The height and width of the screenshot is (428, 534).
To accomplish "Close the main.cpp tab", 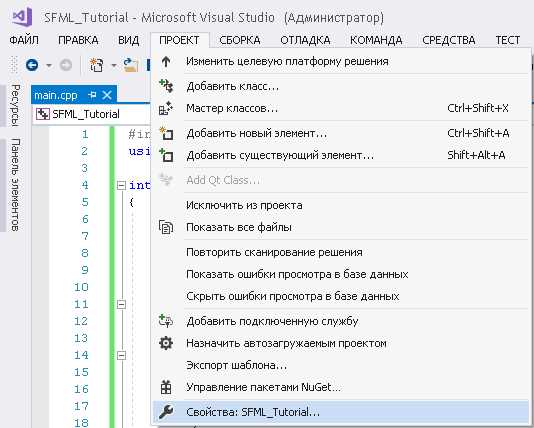I will (x=107, y=95).
